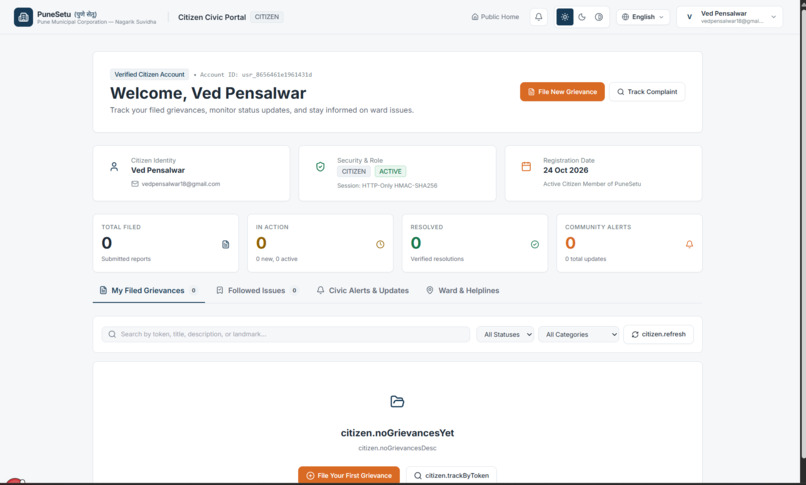Click Track Complaint button
This screenshot has width=806, height=485.
coord(647,92)
